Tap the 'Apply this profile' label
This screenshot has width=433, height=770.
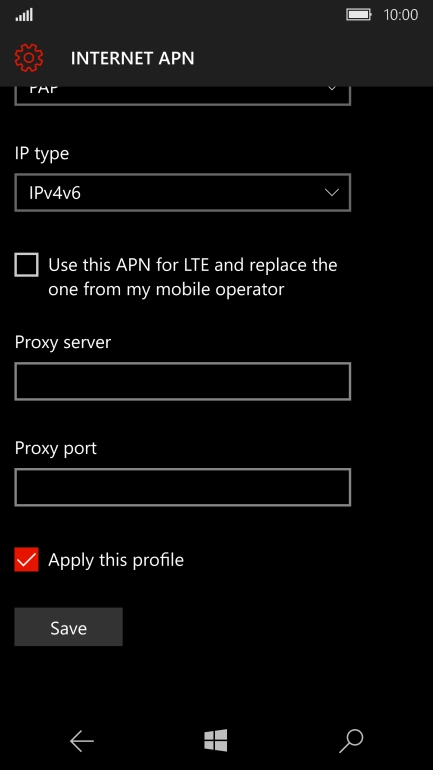coord(116,560)
